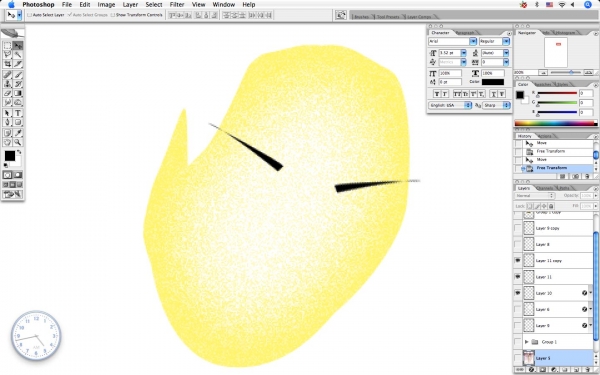Click the Layer 5 thumbnail
This screenshot has width=600, height=375.
tap(528, 358)
